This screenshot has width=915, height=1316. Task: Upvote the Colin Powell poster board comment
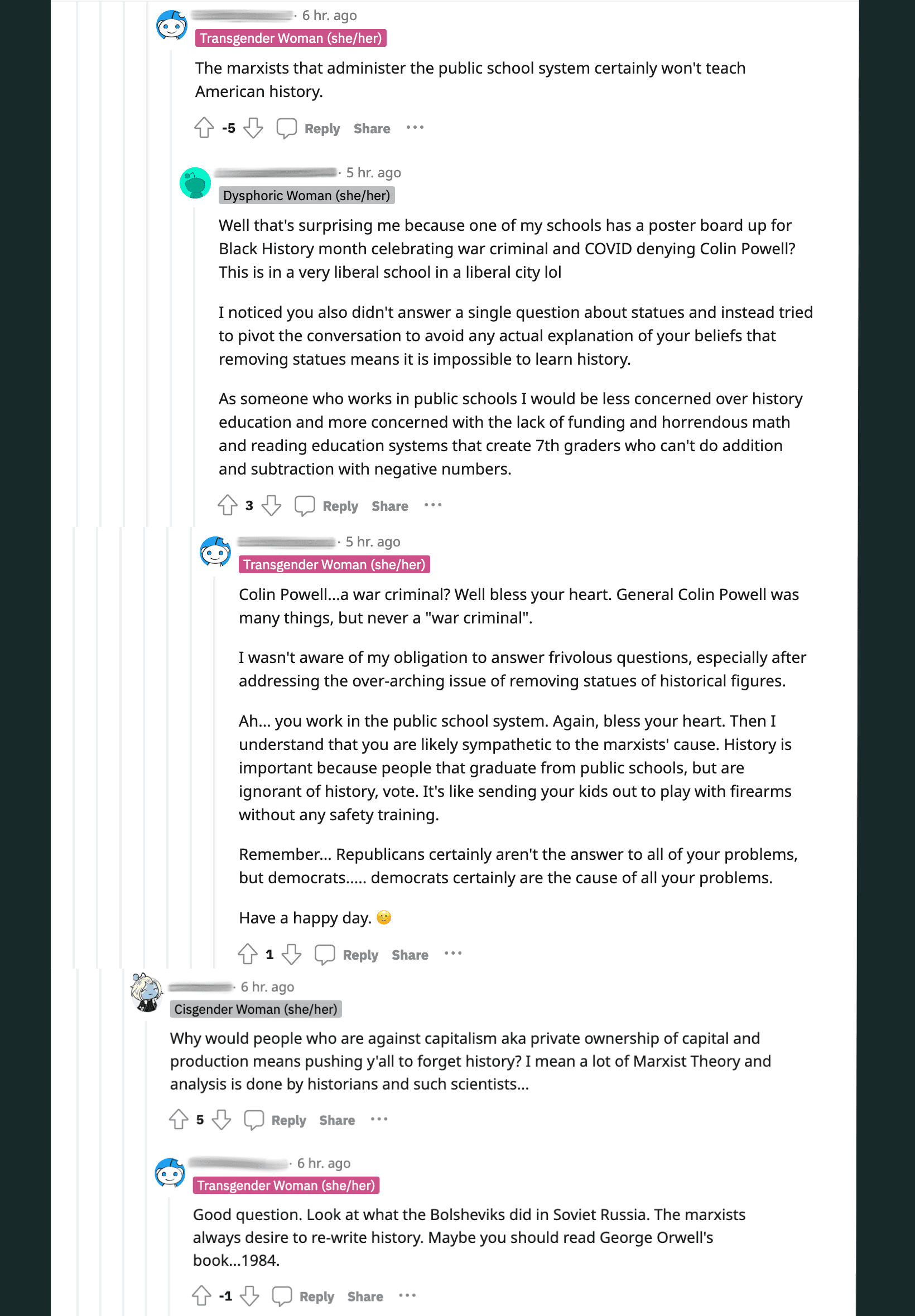tap(227, 505)
